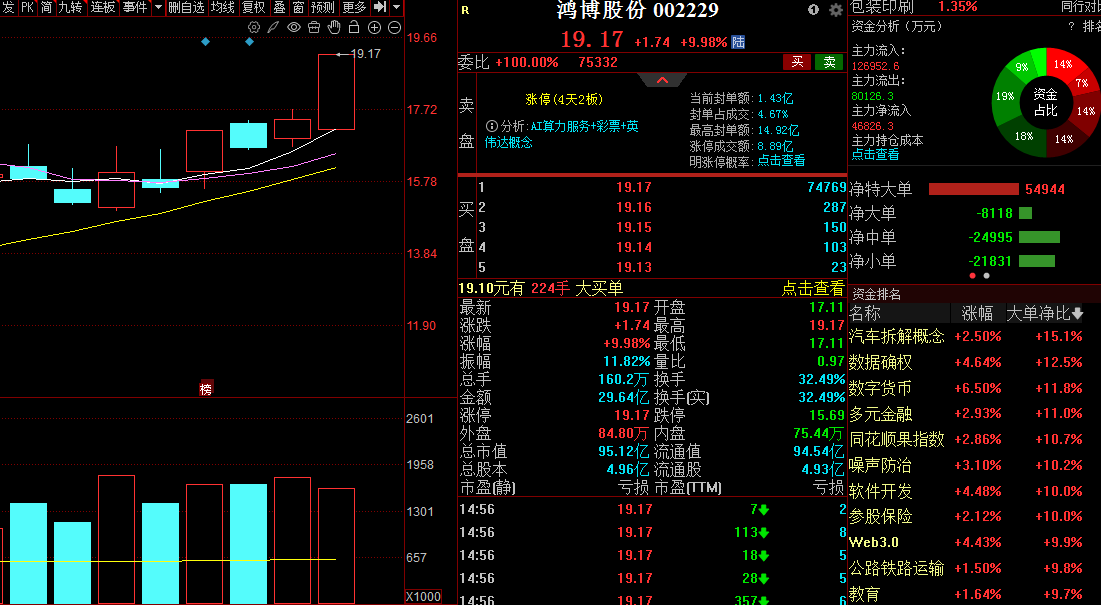
Task: Click 包装印刷 industry label
Action: [882, 6]
